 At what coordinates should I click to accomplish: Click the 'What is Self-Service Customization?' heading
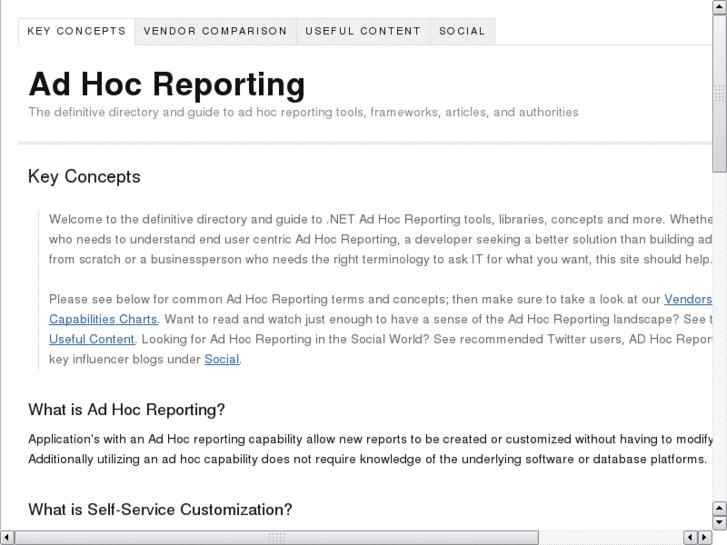pos(160,510)
